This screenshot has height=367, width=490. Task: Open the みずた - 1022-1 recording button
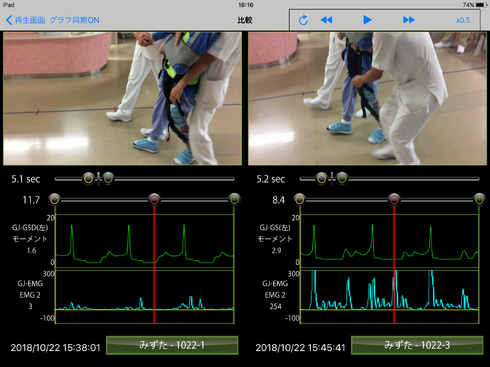pos(172,345)
